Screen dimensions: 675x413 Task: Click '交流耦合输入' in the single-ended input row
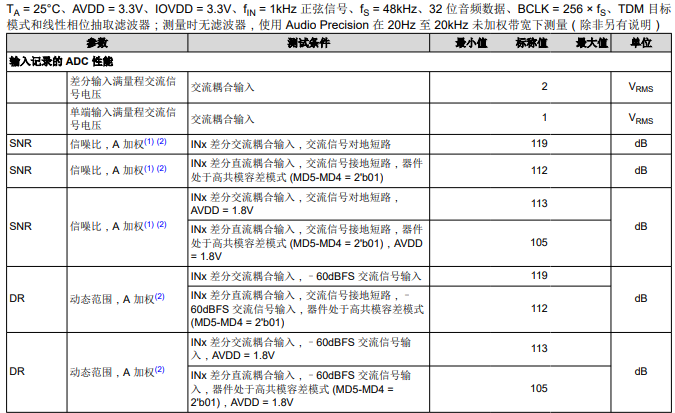point(223,119)
